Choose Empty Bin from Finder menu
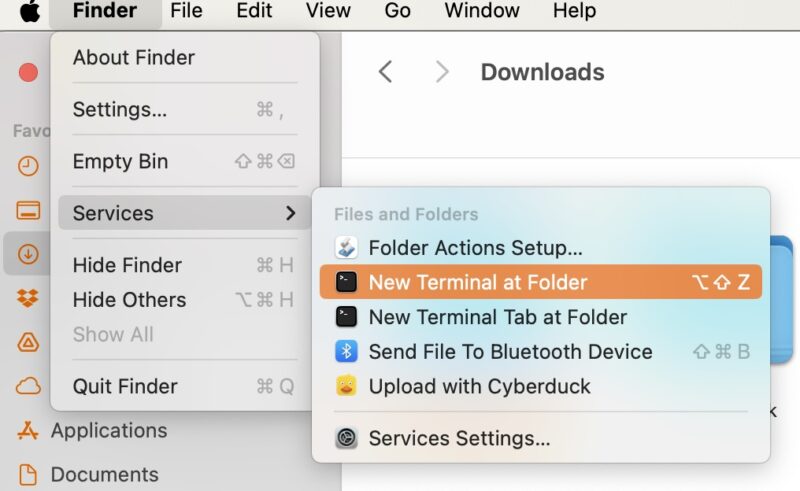800x491 pixels. pyautogui.click(x=120, y=161)
